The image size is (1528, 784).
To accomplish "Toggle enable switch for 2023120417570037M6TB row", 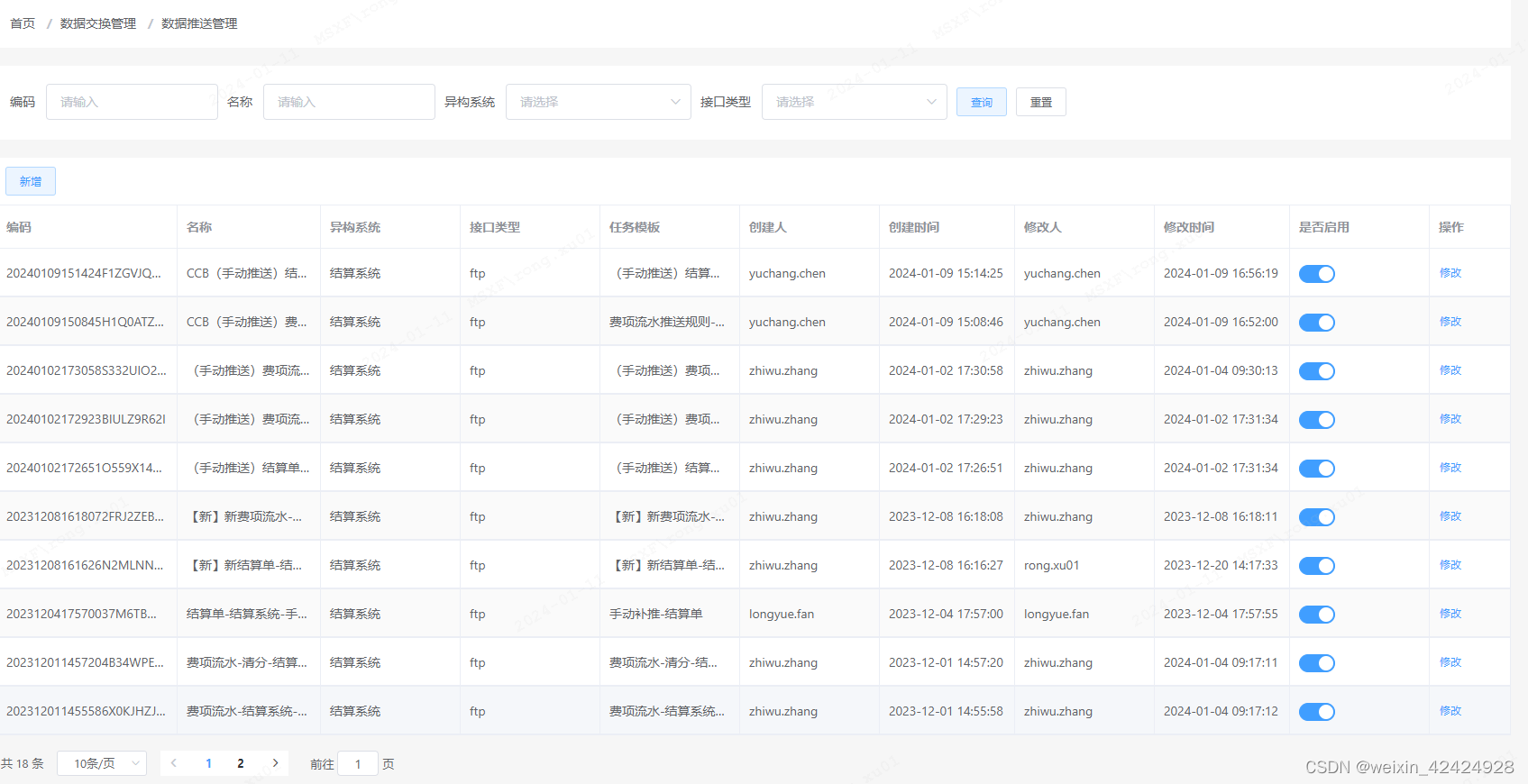I will 1316,615.
